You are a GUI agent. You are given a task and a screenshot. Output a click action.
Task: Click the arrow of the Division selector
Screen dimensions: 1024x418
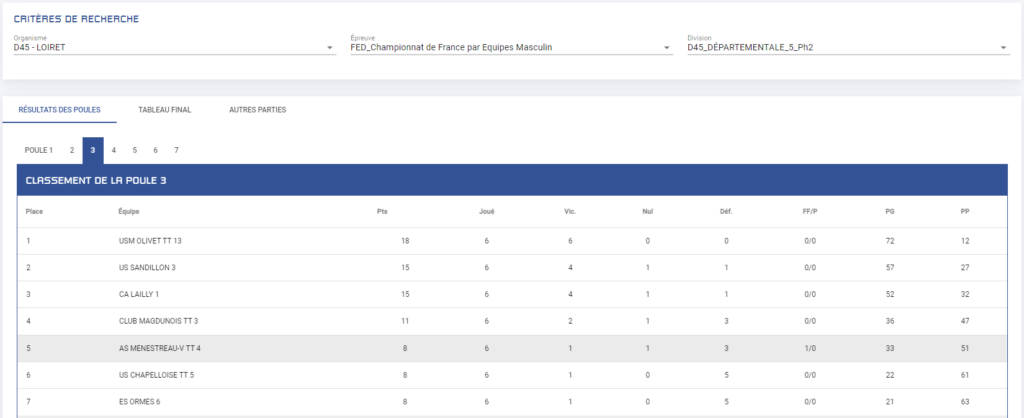click(x=1004, y=48)
